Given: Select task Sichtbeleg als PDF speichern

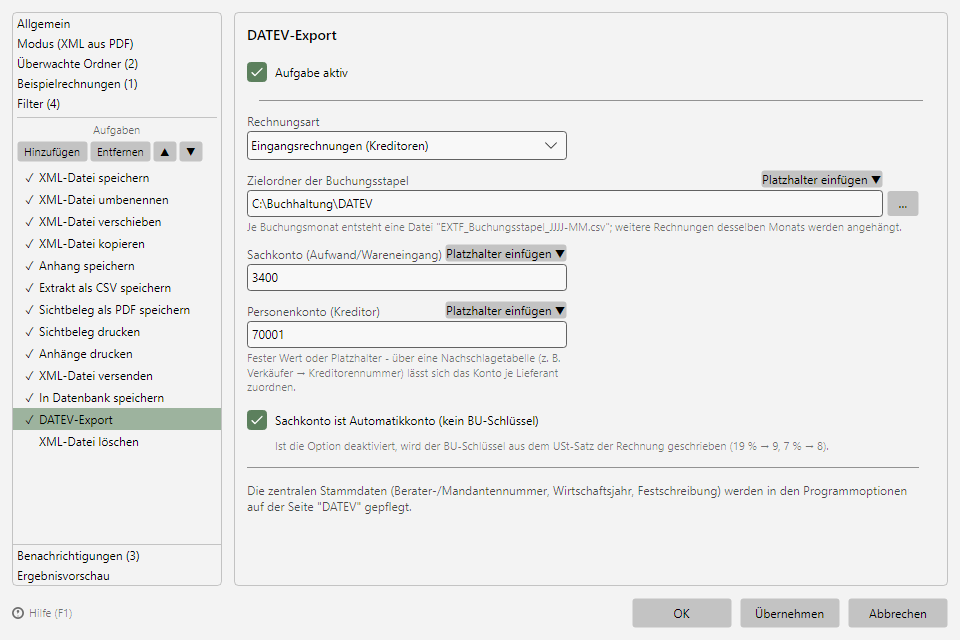Looking at the screenshot, I should [117, 310].
